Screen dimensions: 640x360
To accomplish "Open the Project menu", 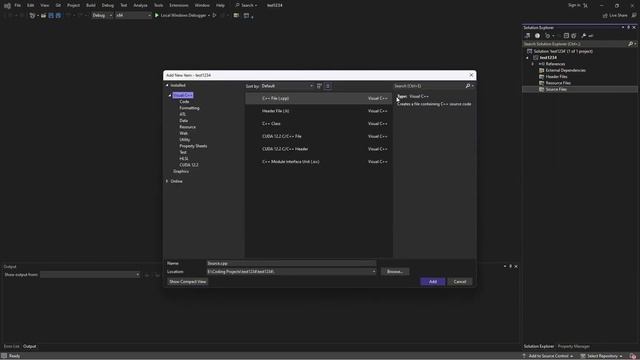I will tap(73, 5).
